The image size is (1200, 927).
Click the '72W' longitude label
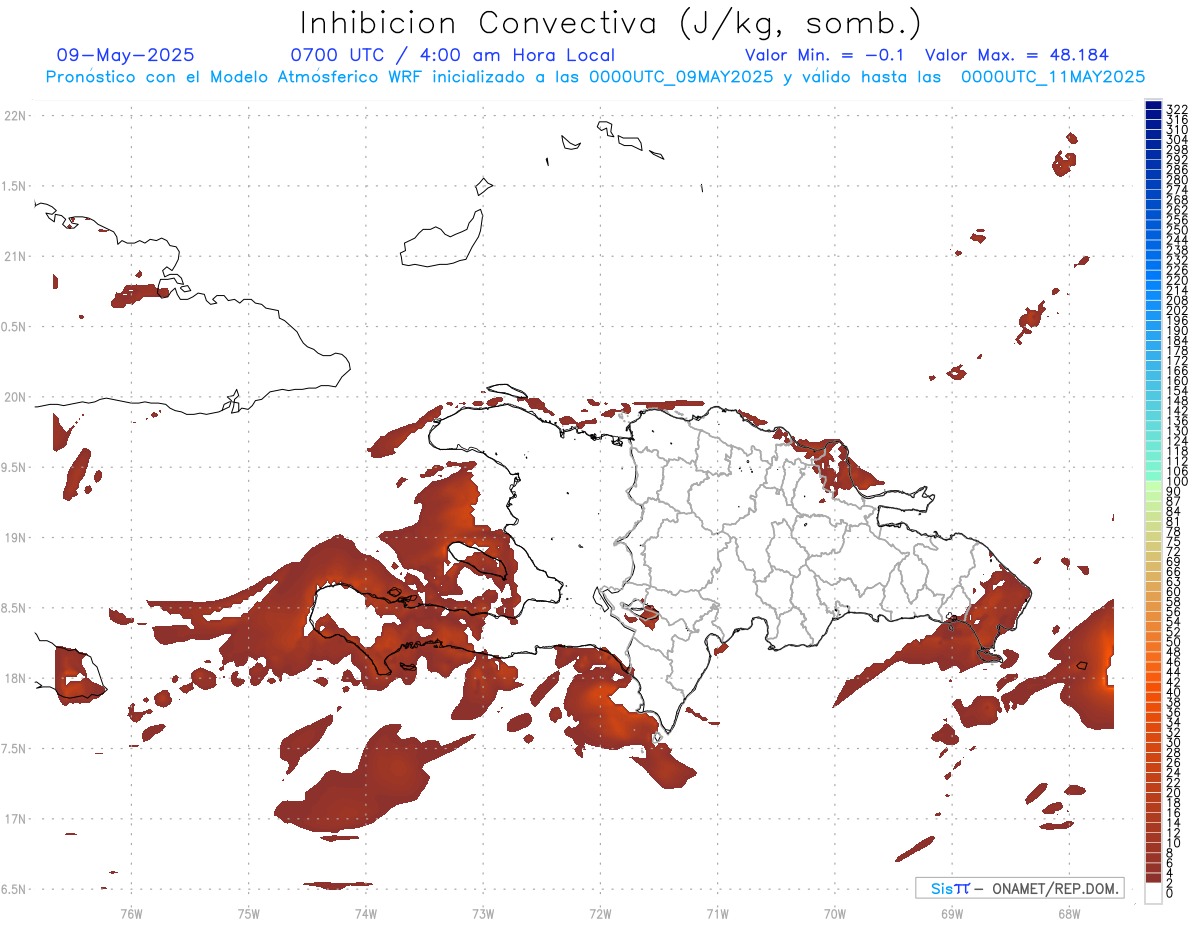click(x=600, y=913)
